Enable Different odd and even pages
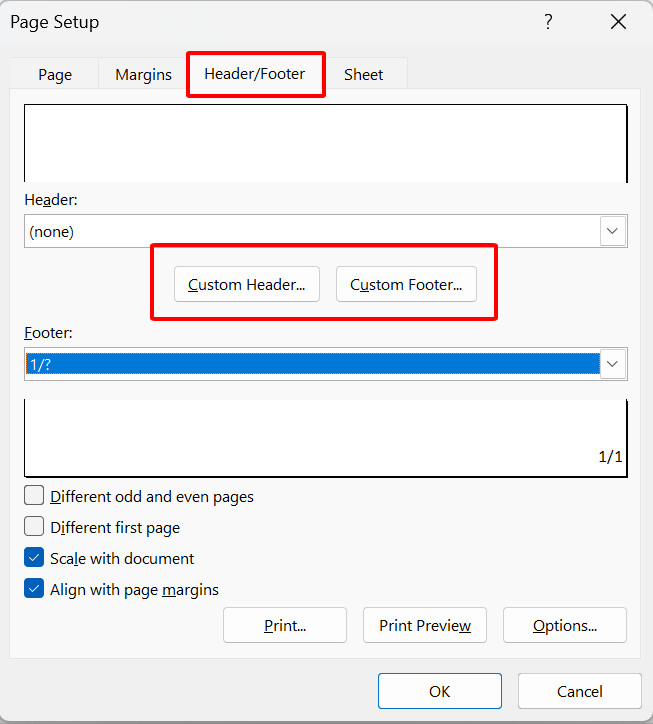Viewport: 653px width, 724px height. 34,496
